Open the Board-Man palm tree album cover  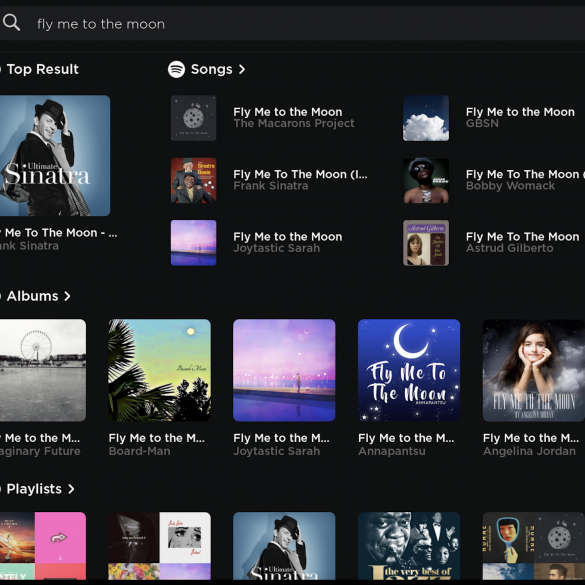coord(159,370)
